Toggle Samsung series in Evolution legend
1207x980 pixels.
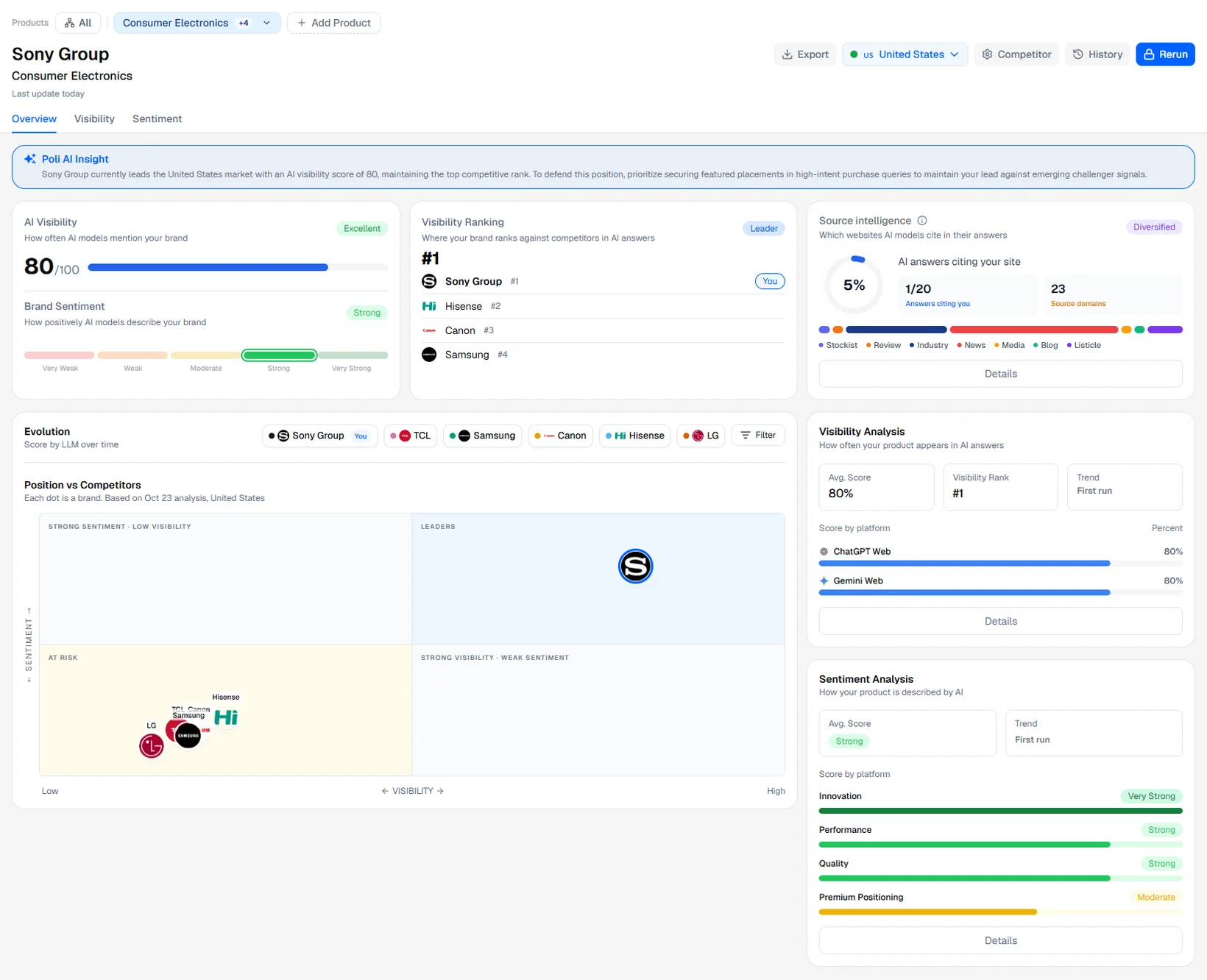click(483, 436)
